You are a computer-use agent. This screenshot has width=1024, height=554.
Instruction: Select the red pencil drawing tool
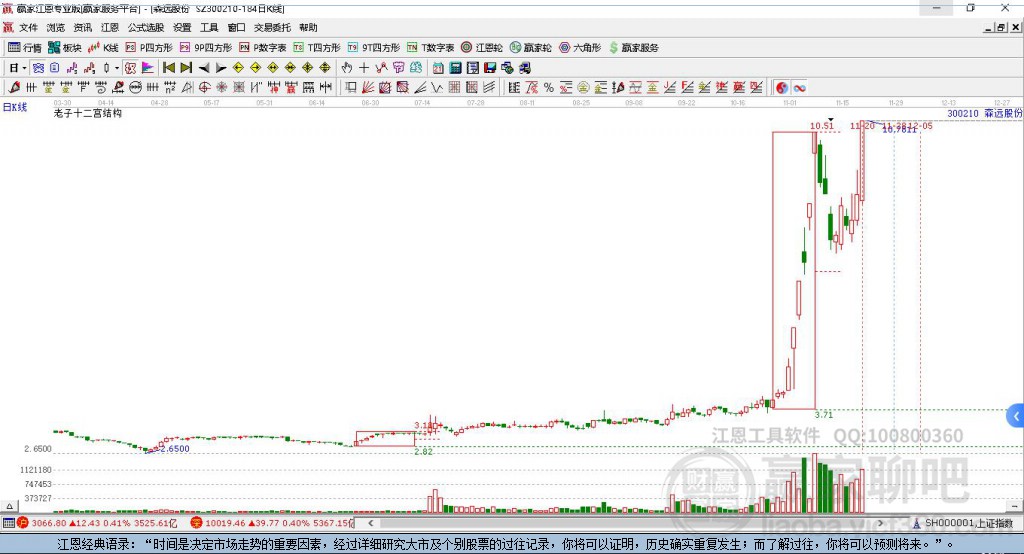pos(14,88)
